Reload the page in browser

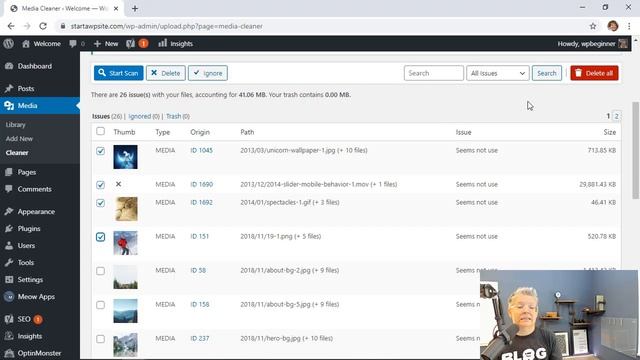pos(43,26)
